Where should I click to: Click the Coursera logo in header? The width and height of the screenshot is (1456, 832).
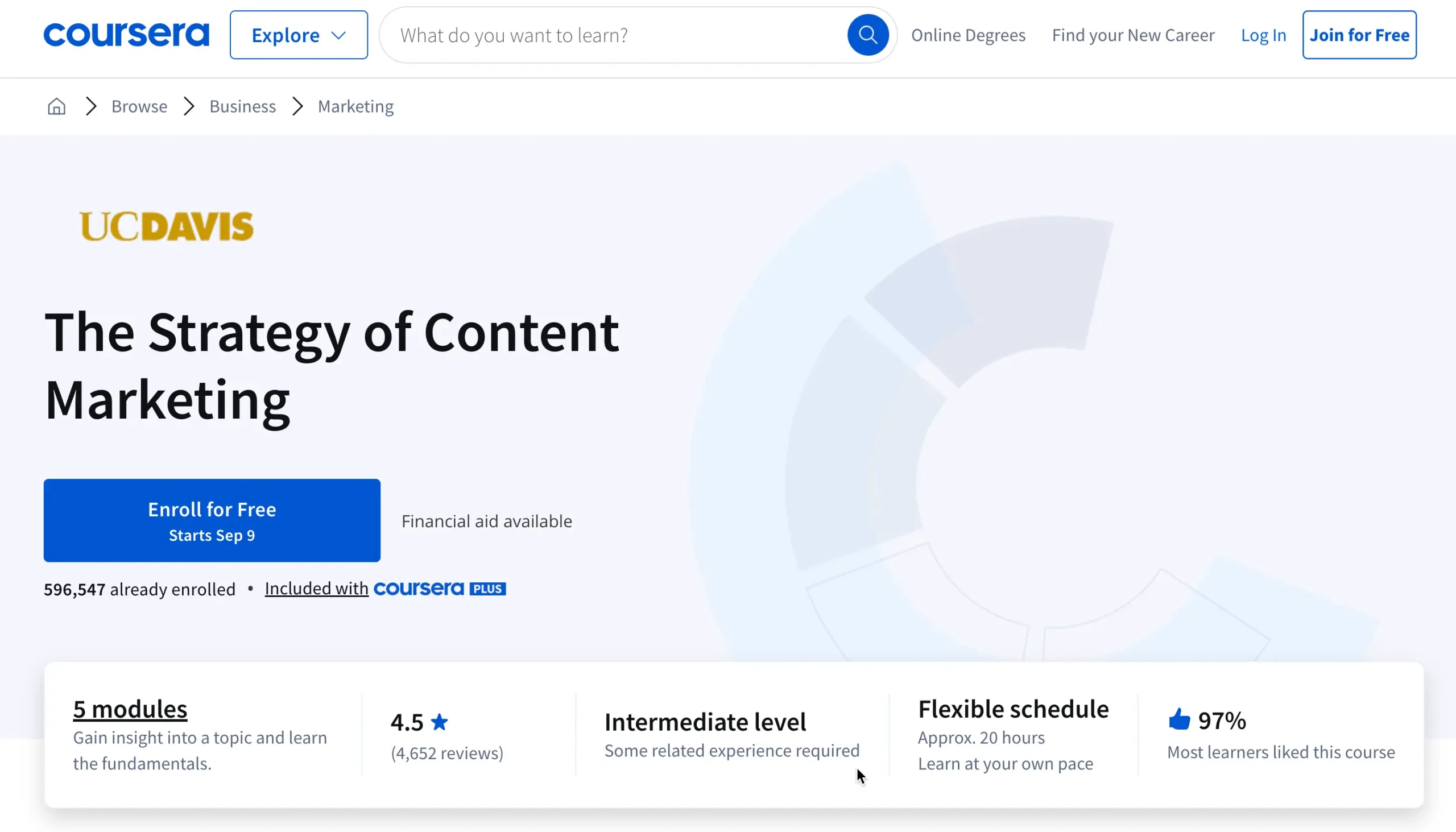pyautogui.click(x=126, y=35)
